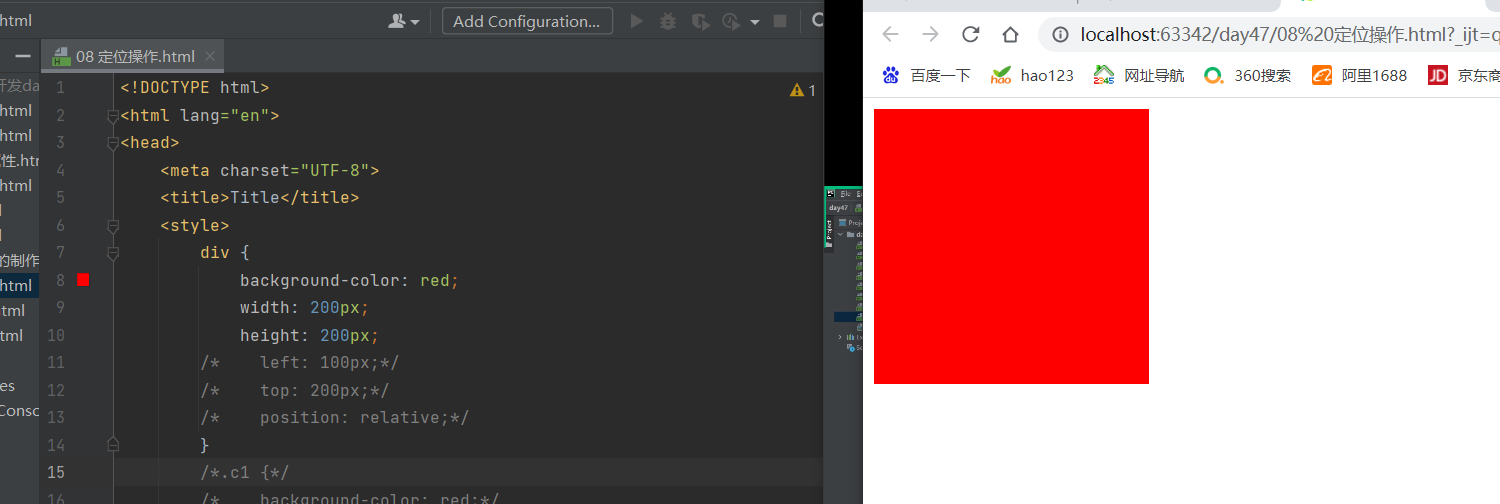Click line number 1 in the gutter

60,88
